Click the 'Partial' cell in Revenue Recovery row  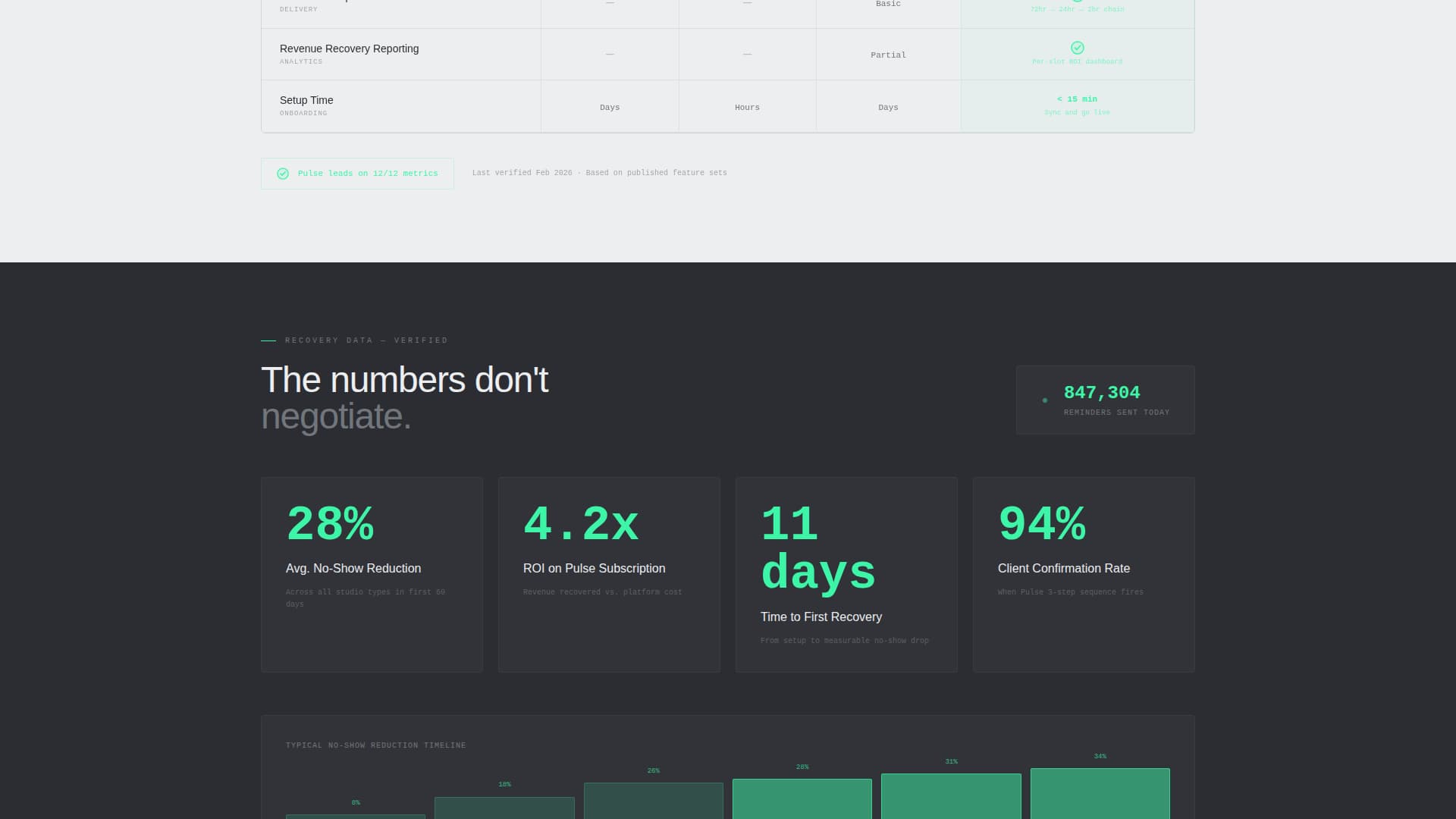pyautogui.click(x=888, y=55)
